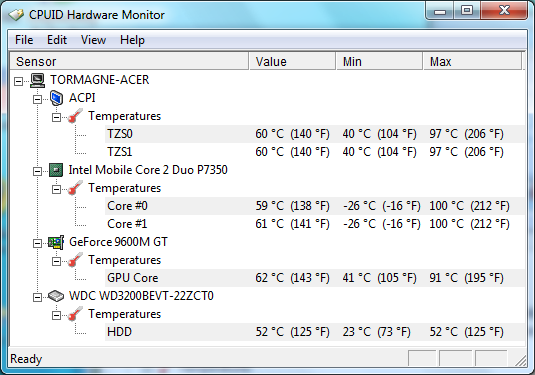Select the TZS0 sensor row
This screenshot has width=535, height=375.
point(315,134)
